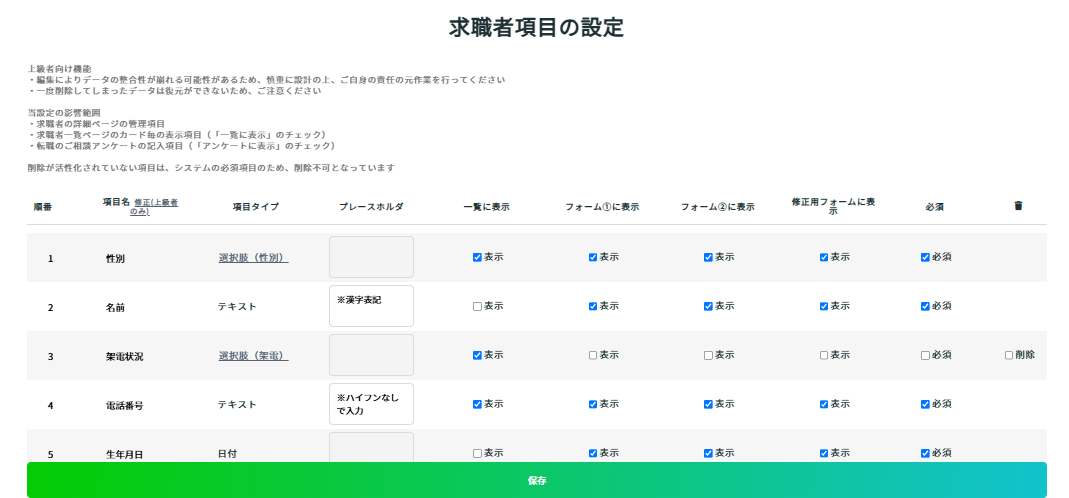The image size is (1069, 498).
Task: Enable 一覧に表示 for 名前 row
Action: coord(477,307)
